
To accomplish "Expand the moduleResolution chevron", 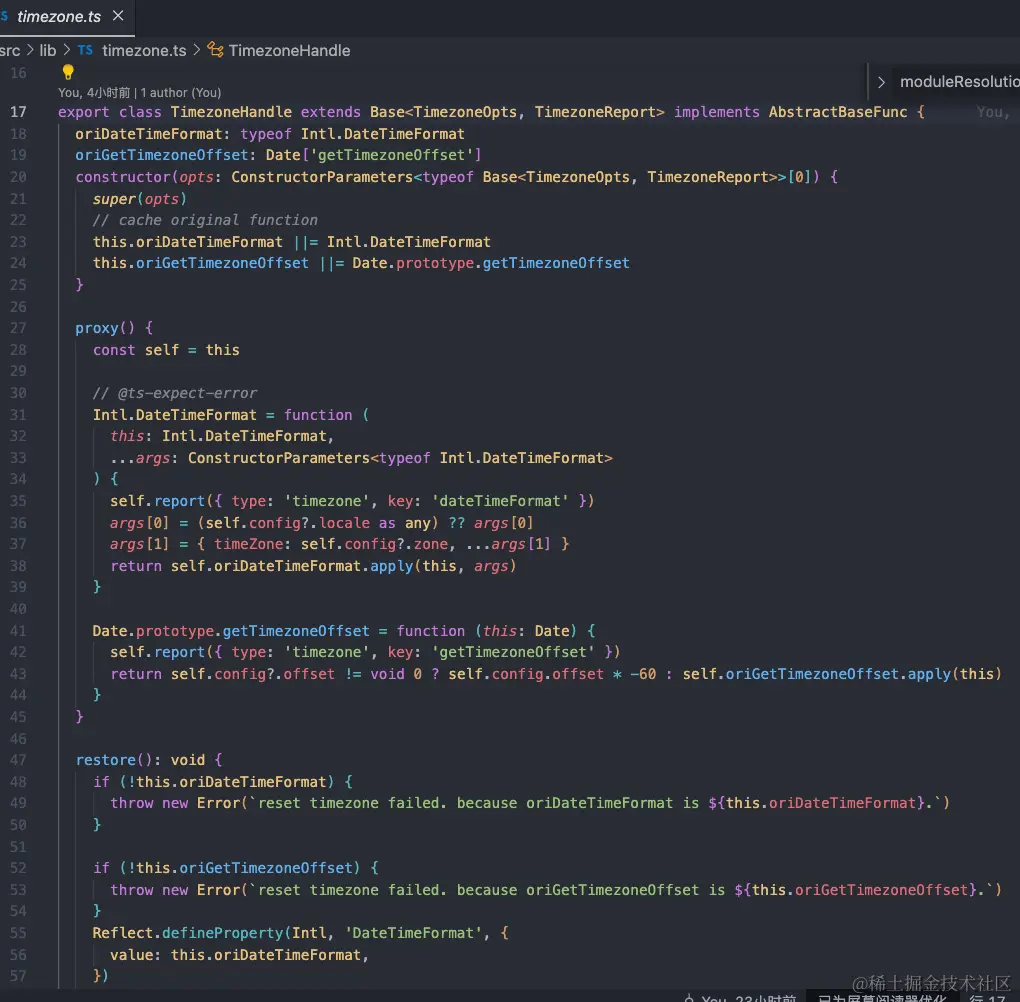I will (x=881, y=83).
